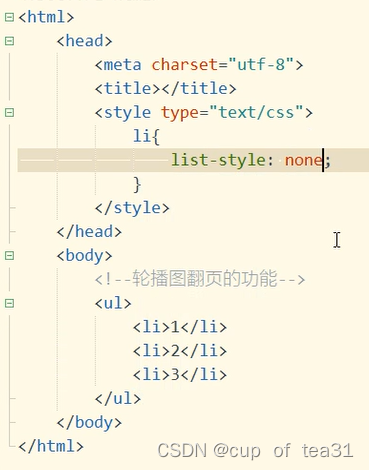
Task: Collapse the <body> section fold marker
Action: (9, 256)
